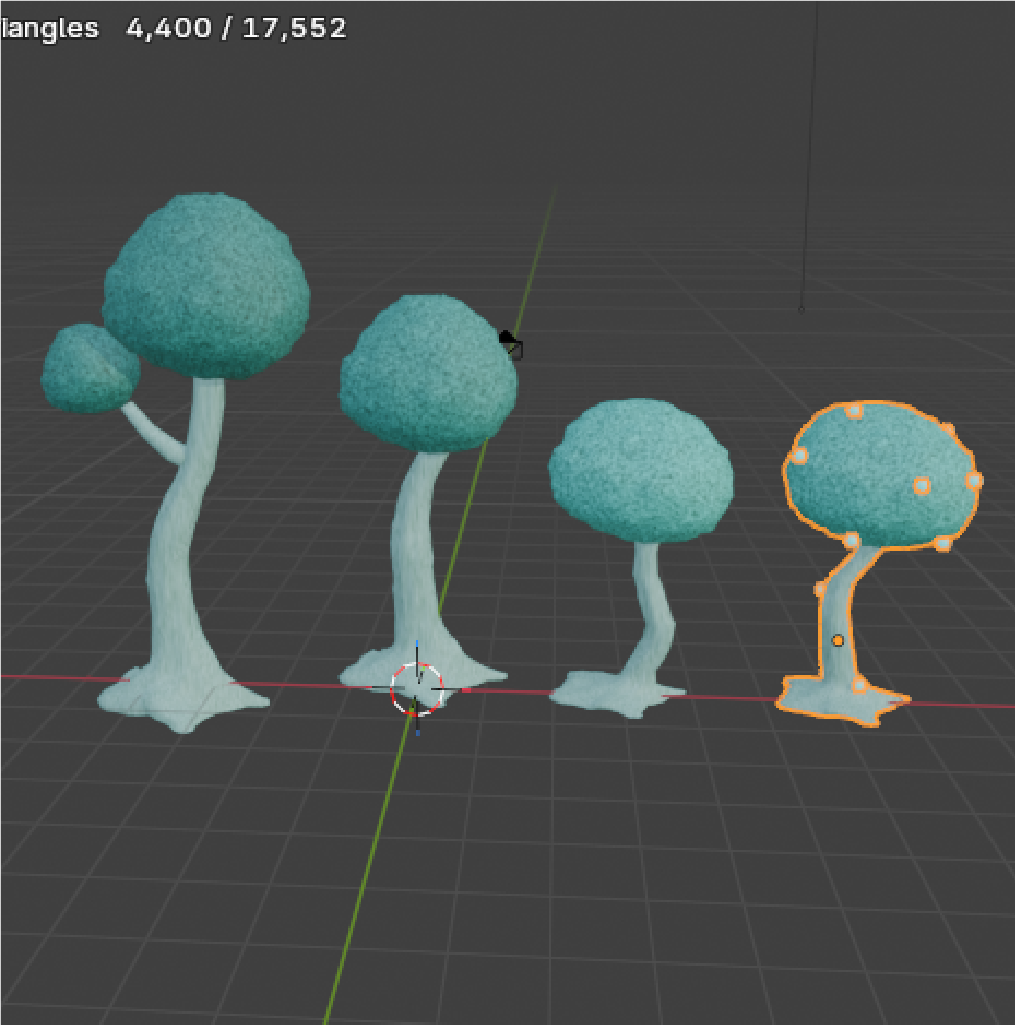Select the third mushroom's teal cap
Viewport: 1015px width, 1025px height.
coord(640,470)
